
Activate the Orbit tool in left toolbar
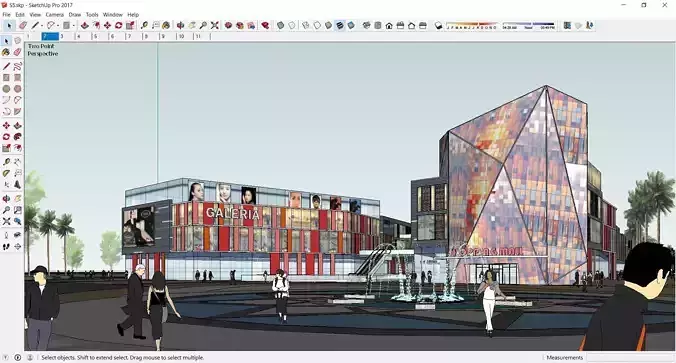click(6, 199)
